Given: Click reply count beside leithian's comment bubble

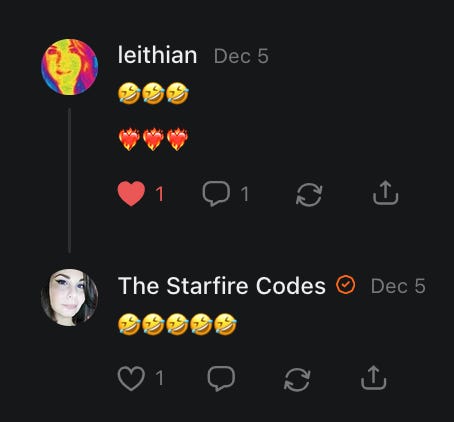Looking at the screenshot, I should 245,194.
